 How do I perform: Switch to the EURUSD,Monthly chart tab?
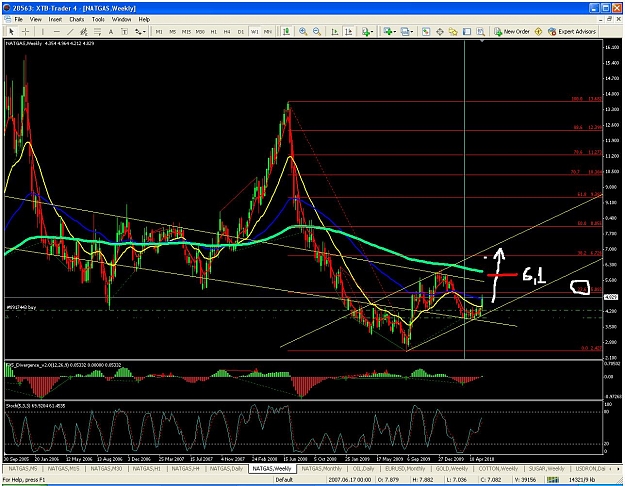tap(405, 469)
